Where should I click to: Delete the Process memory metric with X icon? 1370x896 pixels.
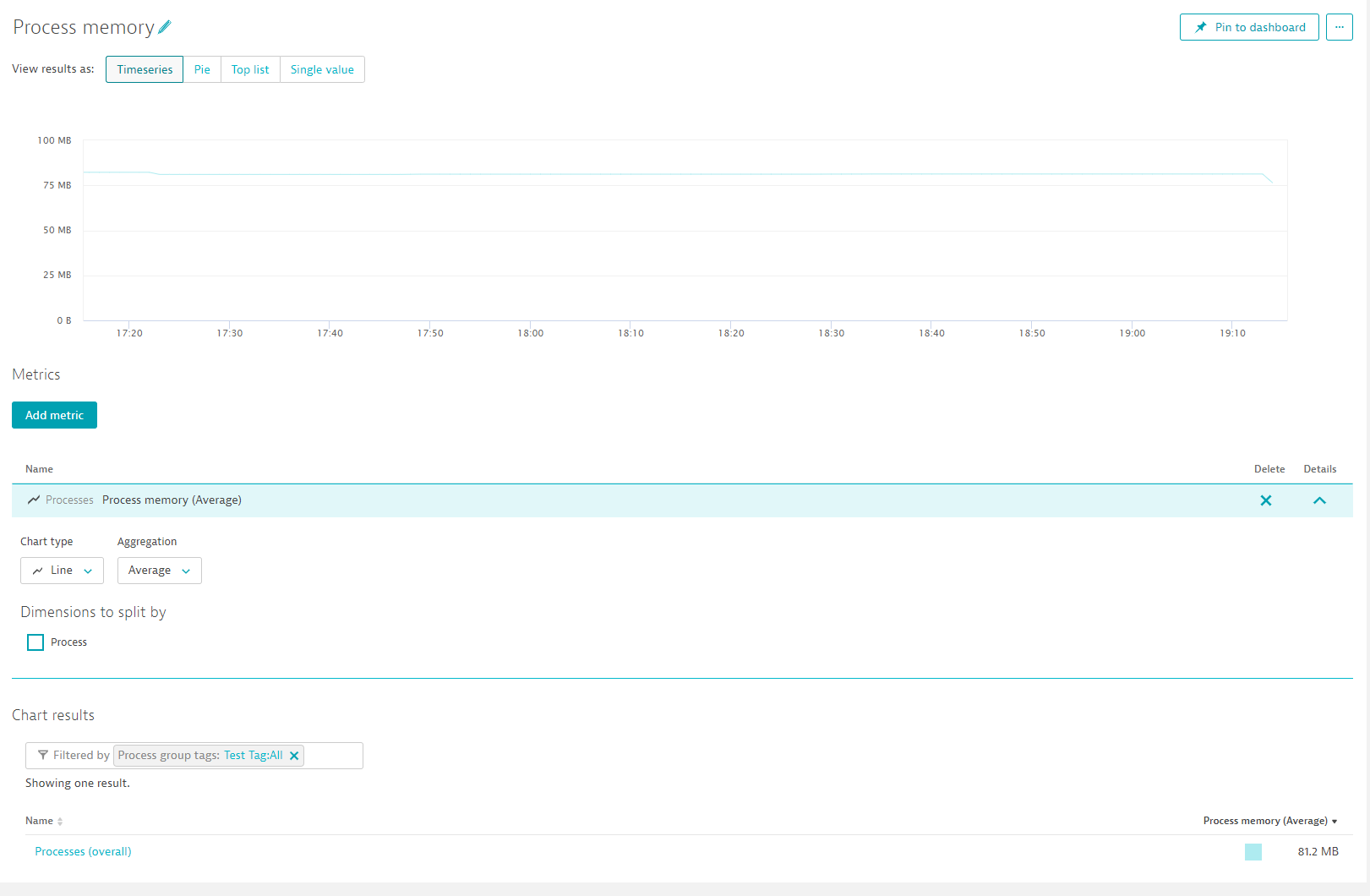coord(1265,500)
